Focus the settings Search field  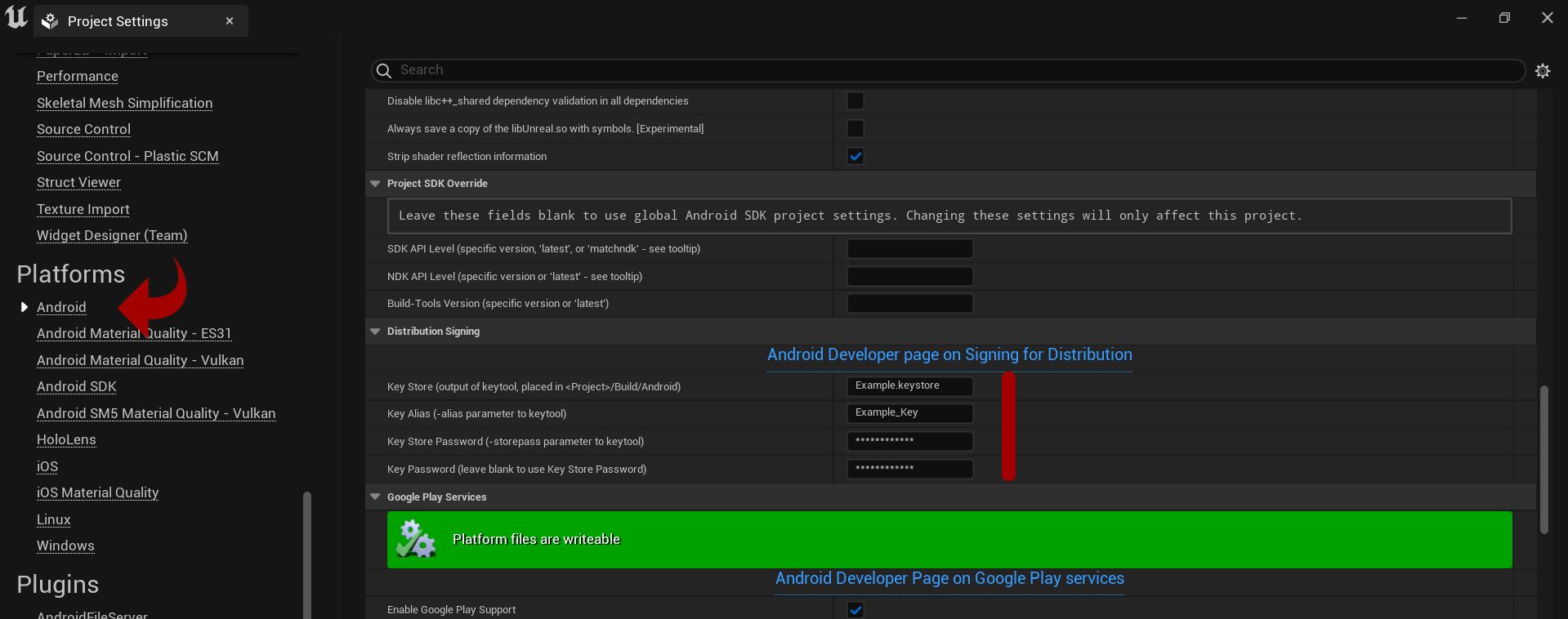click(948, 70)
